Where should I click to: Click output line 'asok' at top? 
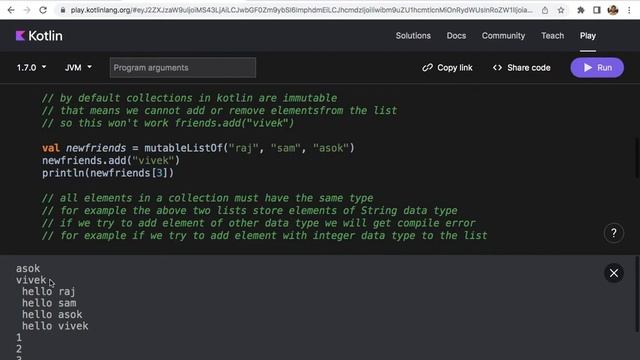(28, 269)
